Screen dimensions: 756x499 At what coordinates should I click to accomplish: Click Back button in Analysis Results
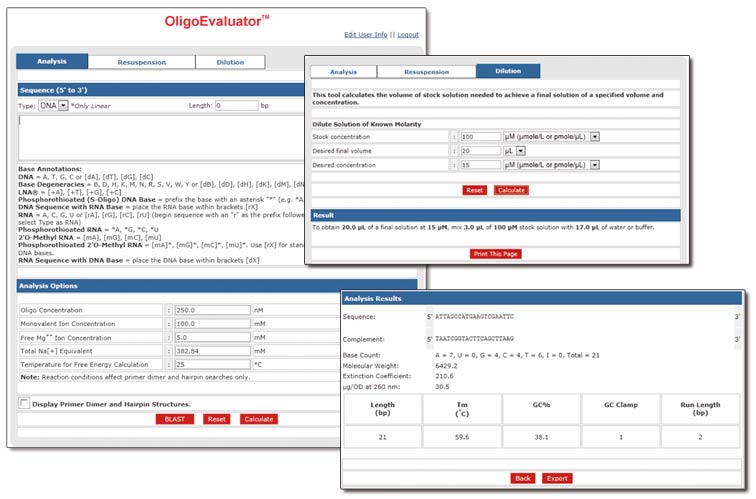tap(523, 478)
